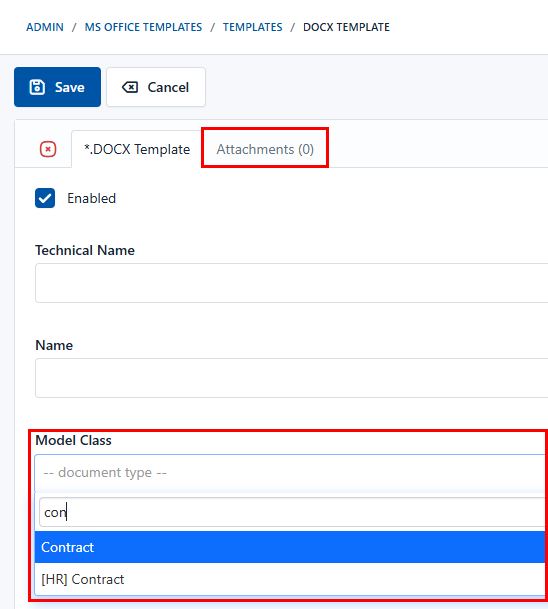
Task: Focus the Name text field
Action: [x=291, y=378]
